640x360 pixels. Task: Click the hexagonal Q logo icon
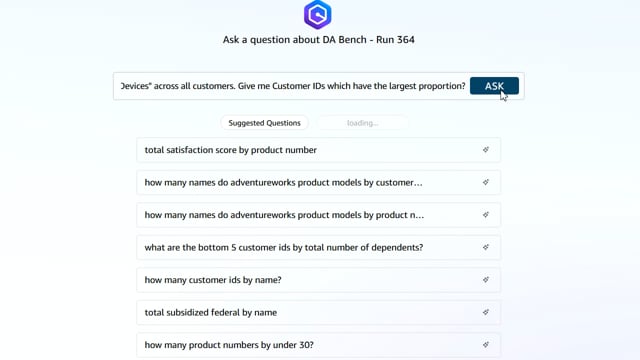pyautogui.click(x=318, y=15)
